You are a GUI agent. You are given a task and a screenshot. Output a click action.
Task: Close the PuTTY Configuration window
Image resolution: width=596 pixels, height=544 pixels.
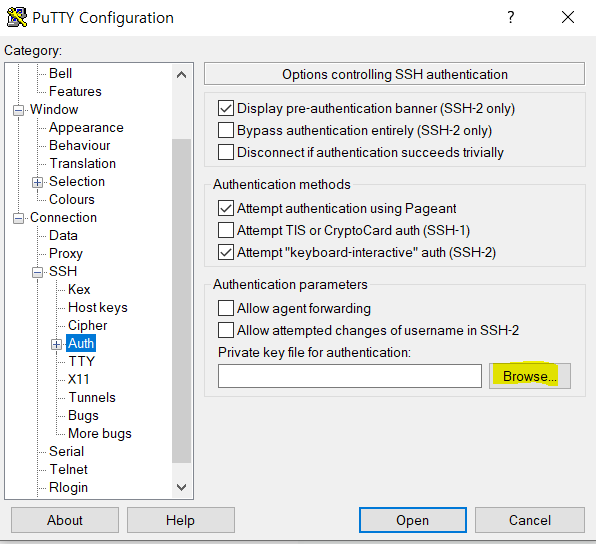pos(568,17)
